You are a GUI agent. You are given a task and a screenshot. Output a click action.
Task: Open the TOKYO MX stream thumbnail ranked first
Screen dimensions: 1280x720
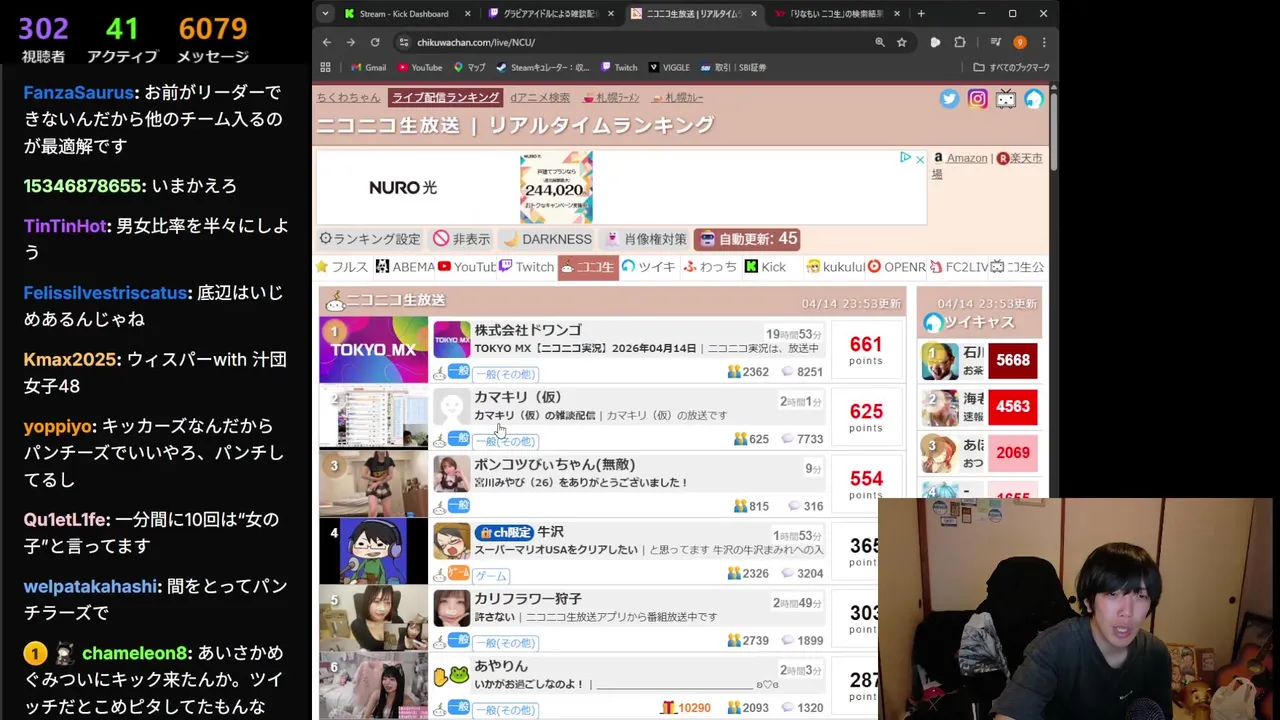373,350
